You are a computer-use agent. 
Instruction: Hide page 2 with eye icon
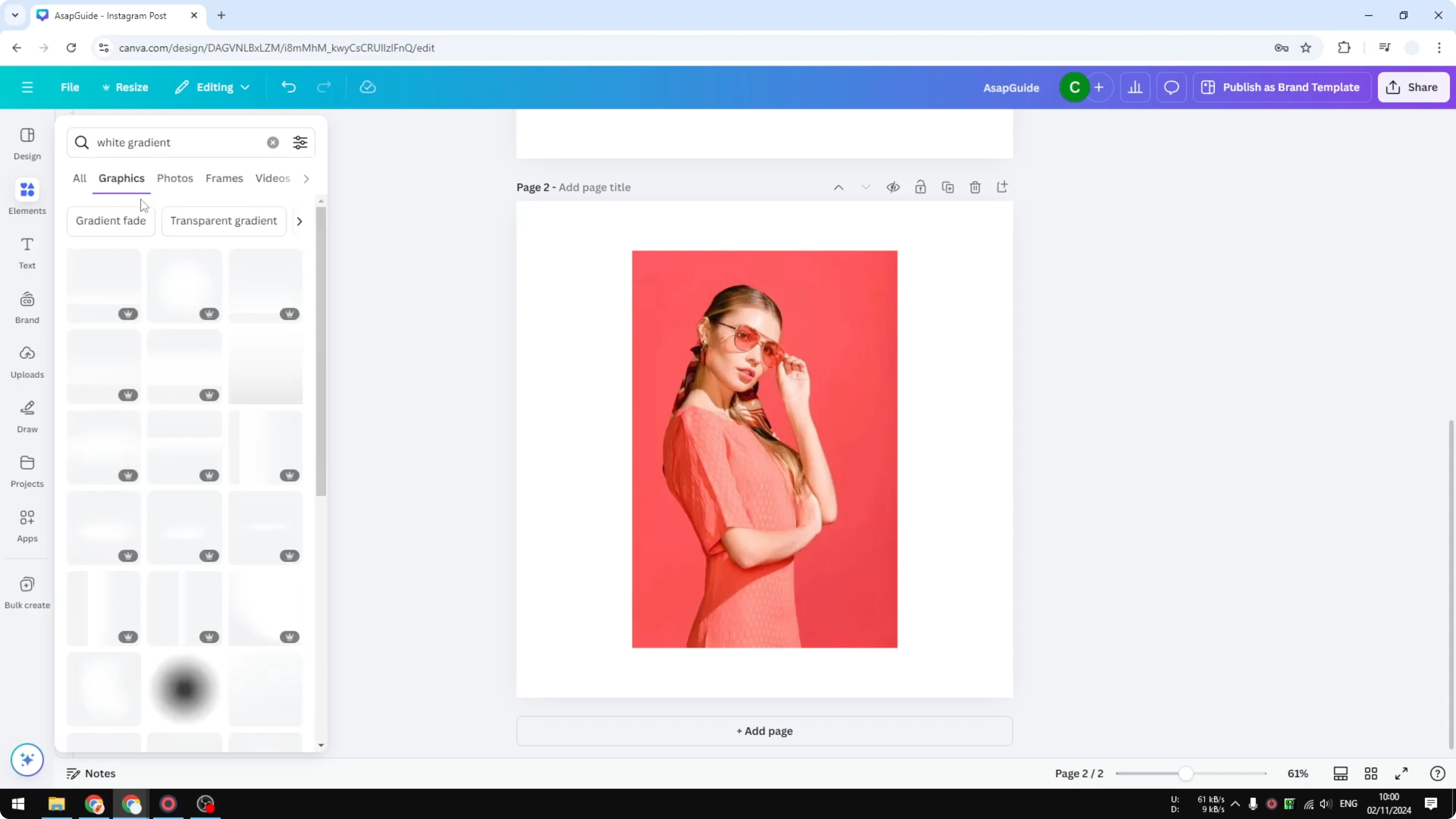893,187
